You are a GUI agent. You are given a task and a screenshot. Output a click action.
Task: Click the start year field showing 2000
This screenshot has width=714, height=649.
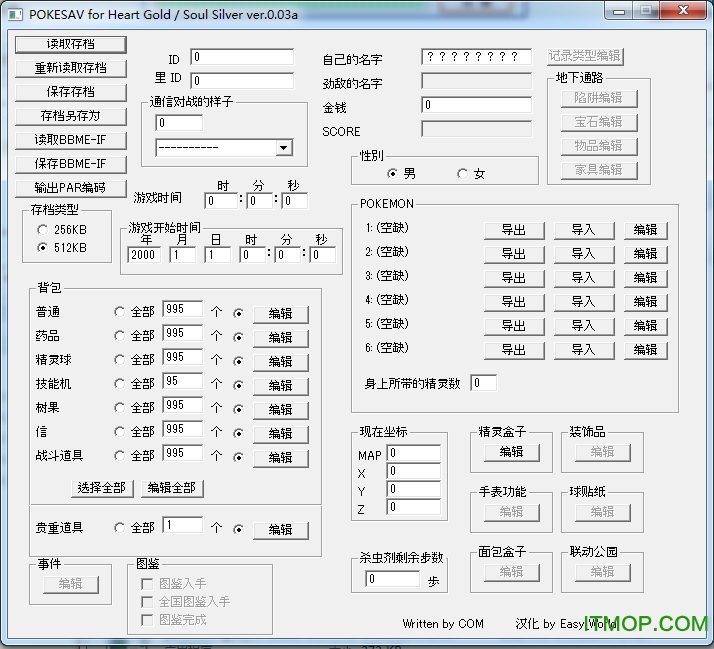[x=144, y=255]
